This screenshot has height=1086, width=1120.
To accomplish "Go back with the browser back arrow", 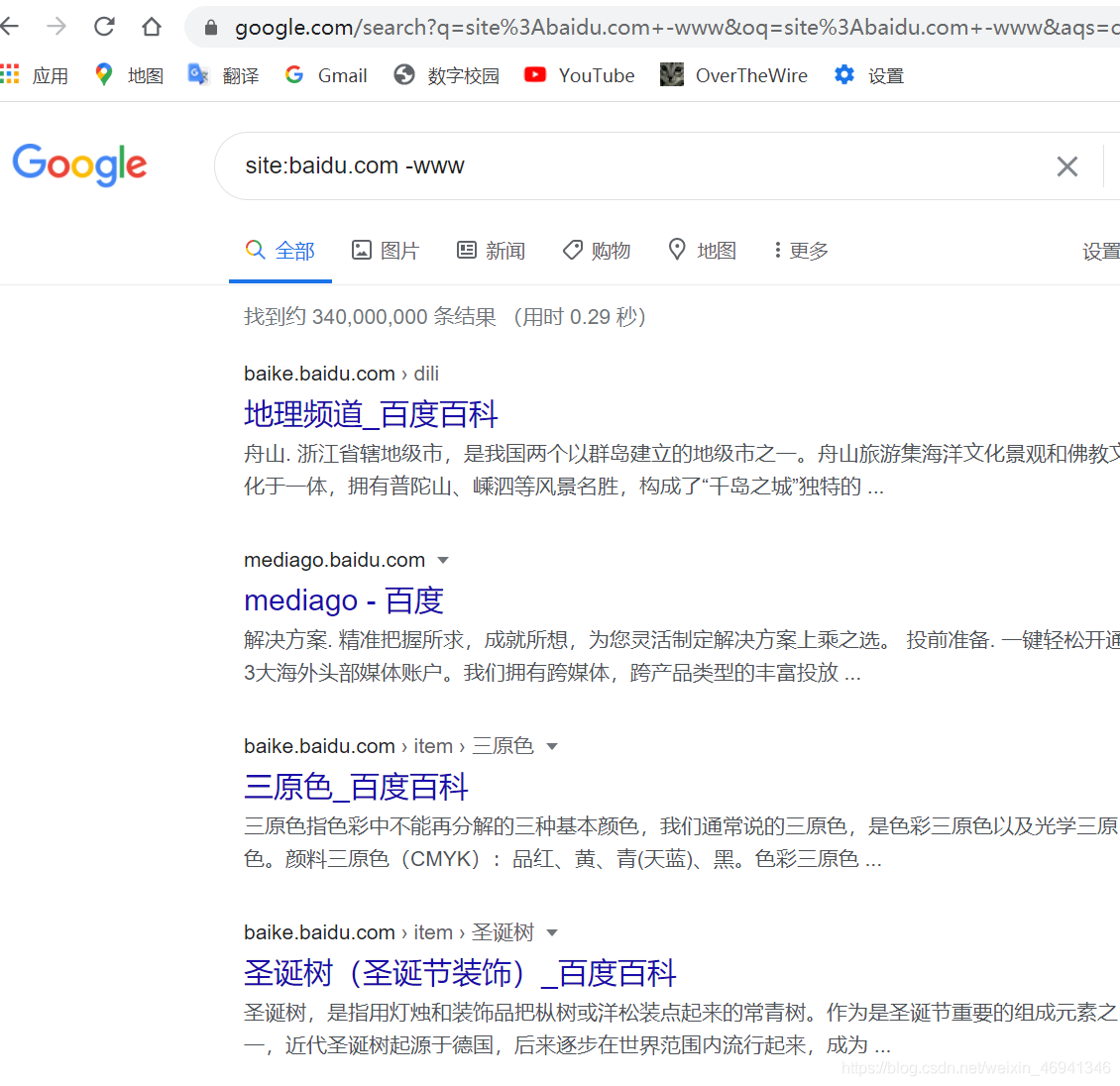I will [9, 27].
